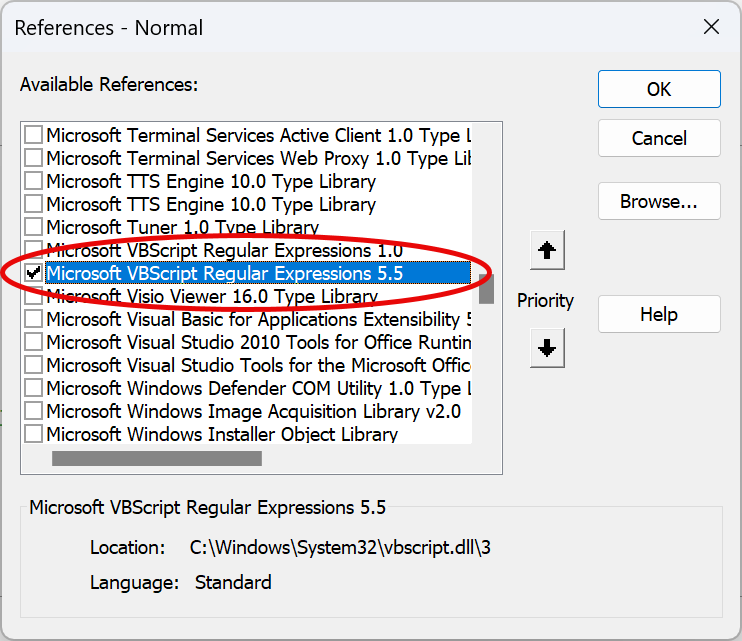Click the horizontal scrollbar thumb below the list
The height and width of the screenshot is (641, 742).
[x=157, y=458]
